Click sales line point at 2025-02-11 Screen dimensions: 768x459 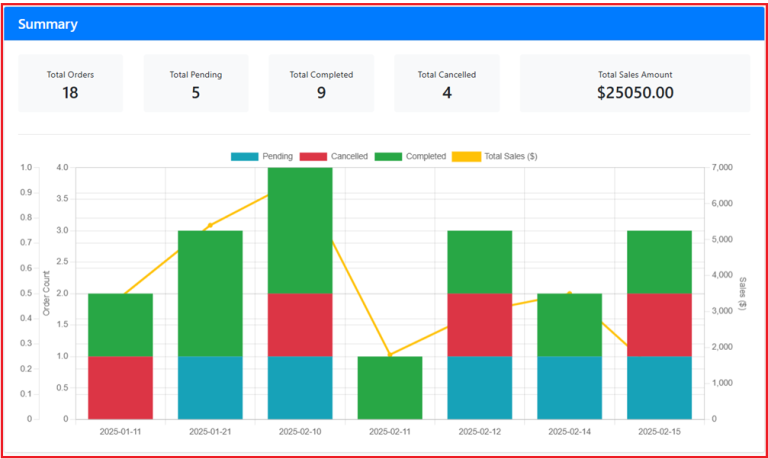390,355
